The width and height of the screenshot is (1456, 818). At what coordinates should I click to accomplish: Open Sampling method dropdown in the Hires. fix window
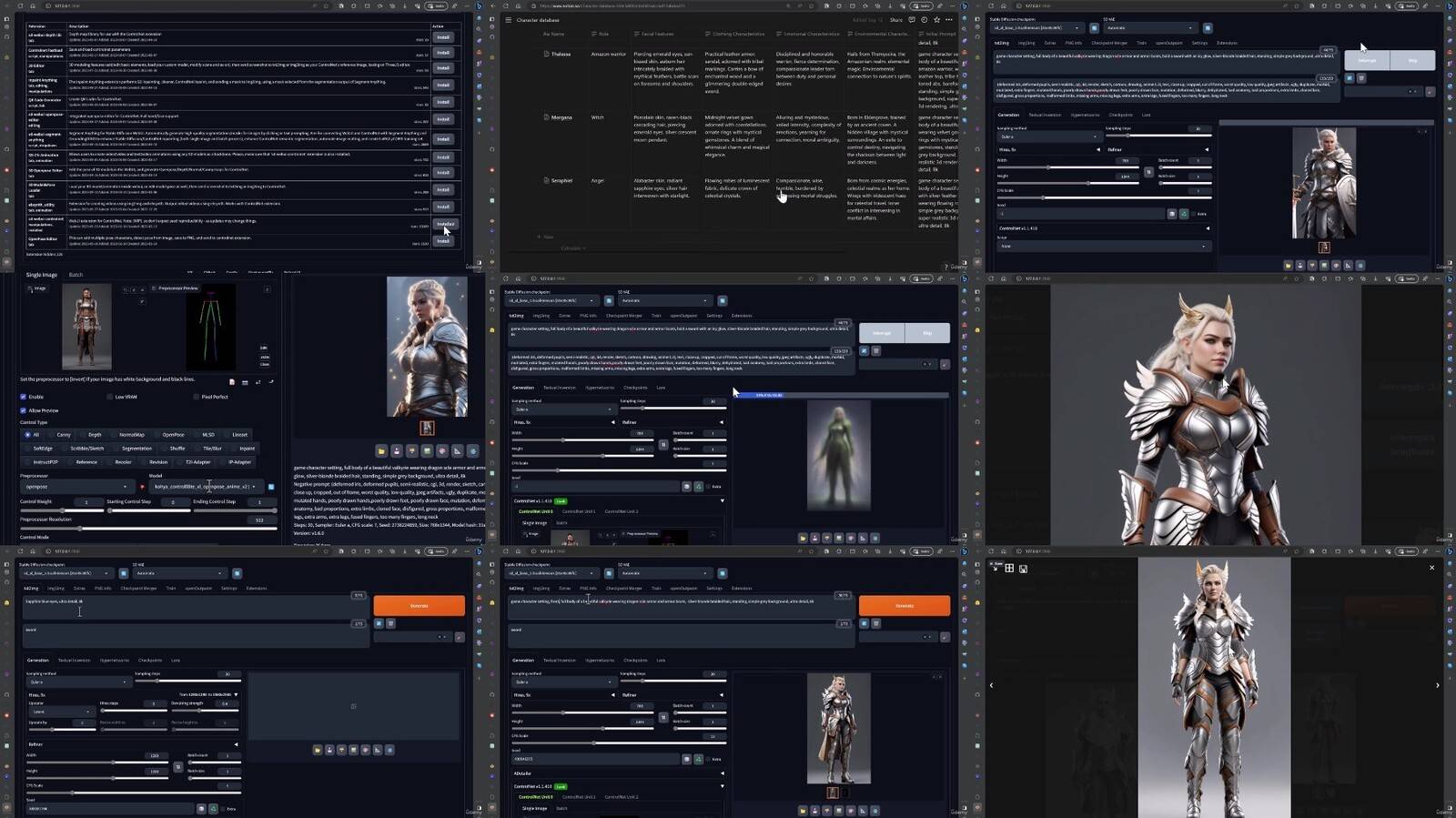[x=78, y=682]
